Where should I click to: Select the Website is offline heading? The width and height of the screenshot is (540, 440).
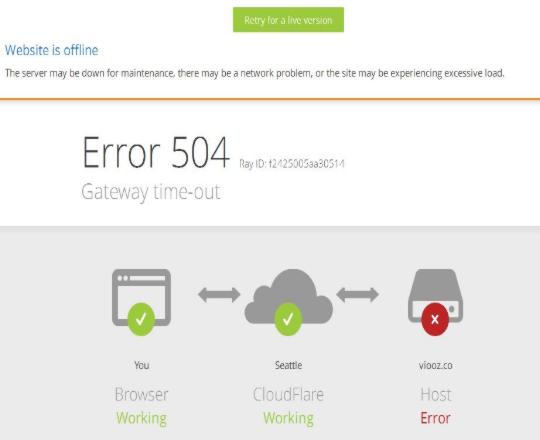52,50
